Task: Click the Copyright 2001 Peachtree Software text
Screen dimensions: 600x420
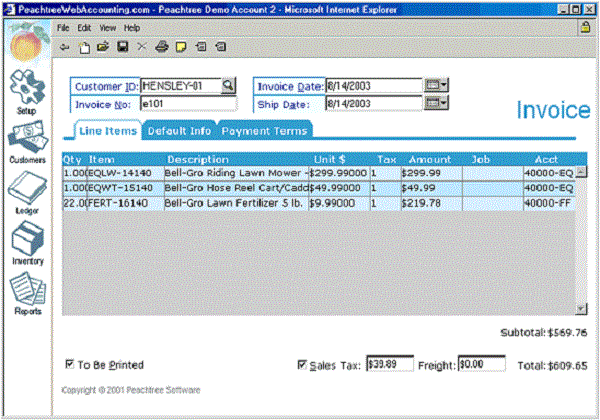Action: (x=131, y=390)
